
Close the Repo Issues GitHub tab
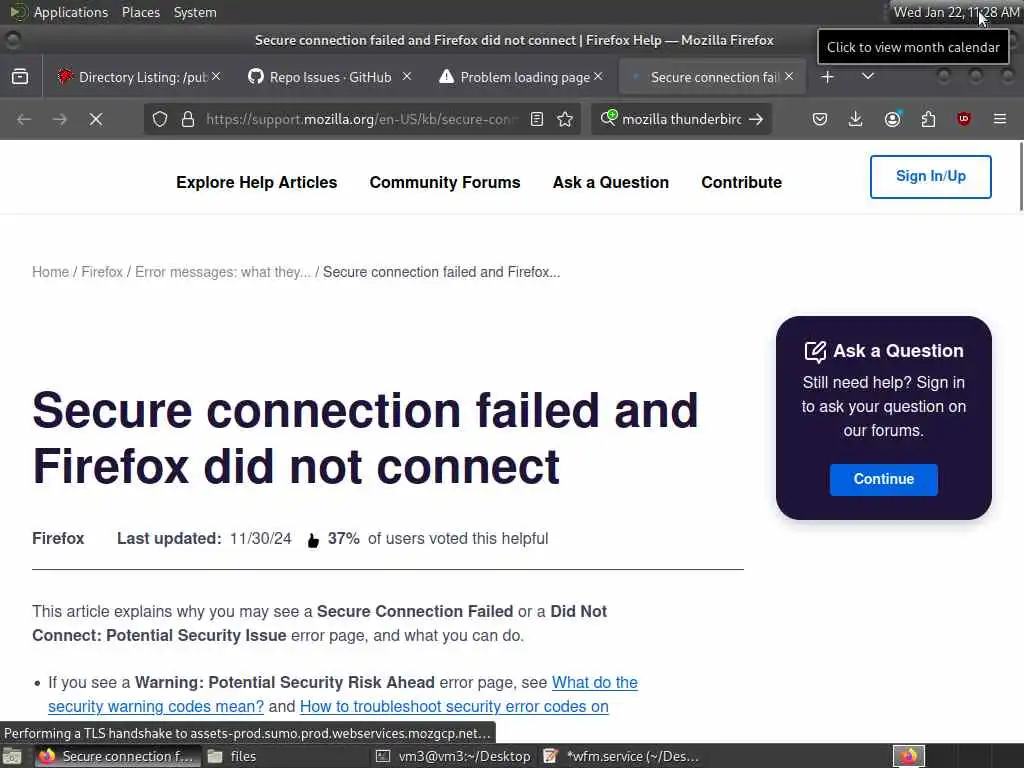[x=407, y=76]
